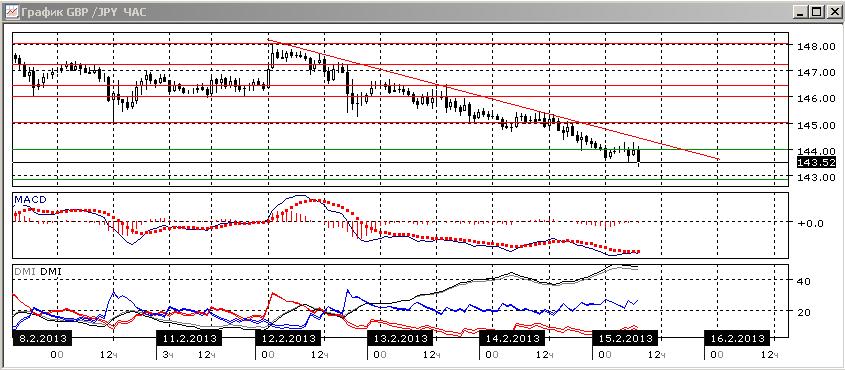
Task: Select the 12.2.2013 date marker
Action: [288, 339]
